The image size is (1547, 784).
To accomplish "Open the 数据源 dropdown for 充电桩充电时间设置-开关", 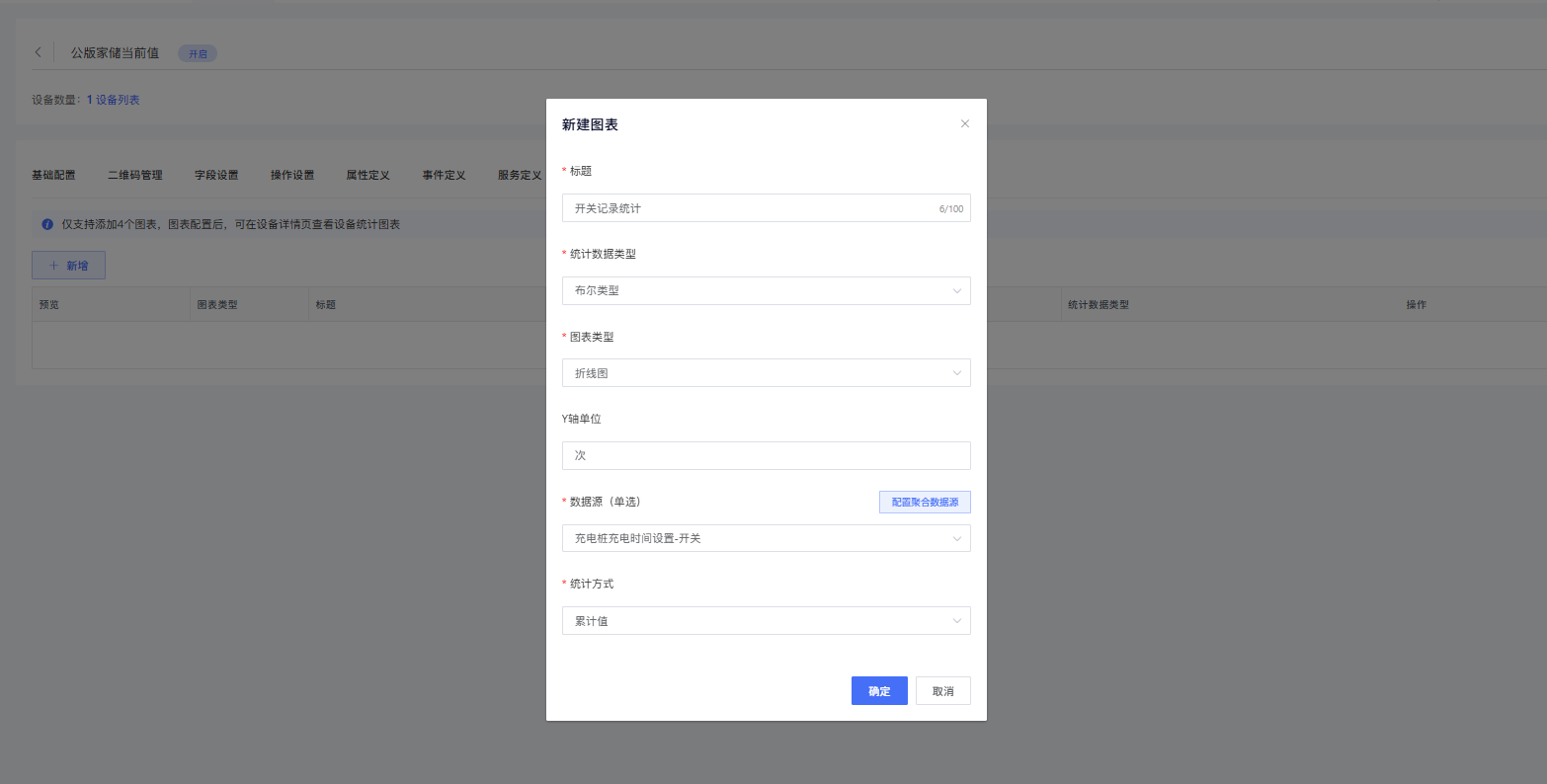I will click(766, 538).
